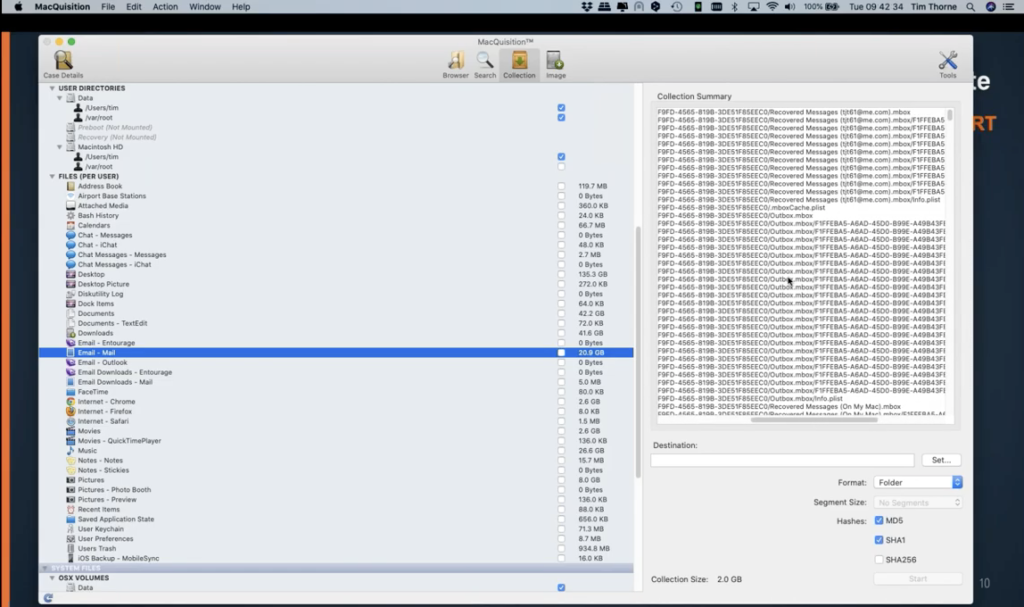Enable the SHA256 hash checkbox
This screenshot has height=607, width=1024.
click(x=878, y=560)
